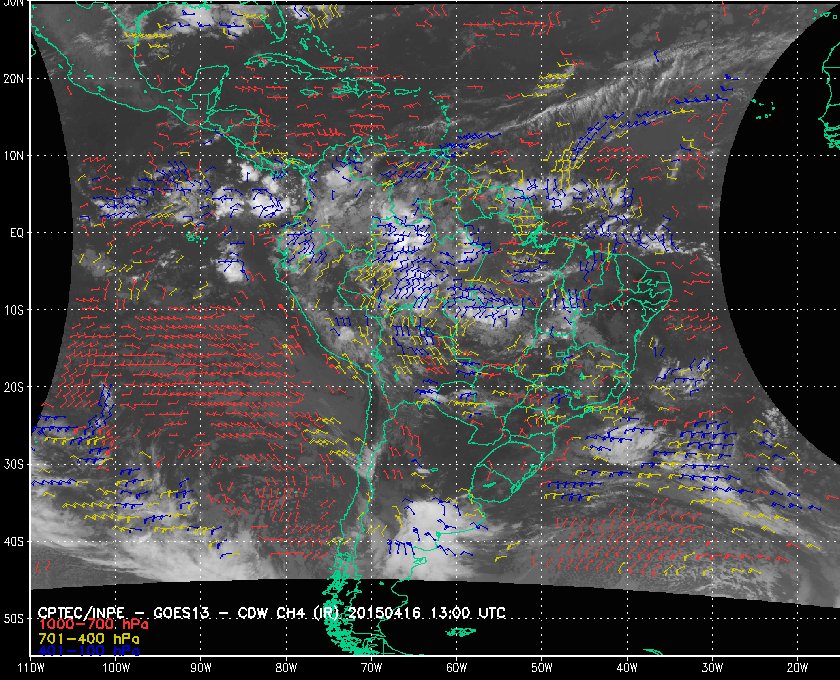The height and width of the screenshot is (680, 840).
Task: Click the yellow 701-400 hPa legend entry
Action: (x=88, y=639)
